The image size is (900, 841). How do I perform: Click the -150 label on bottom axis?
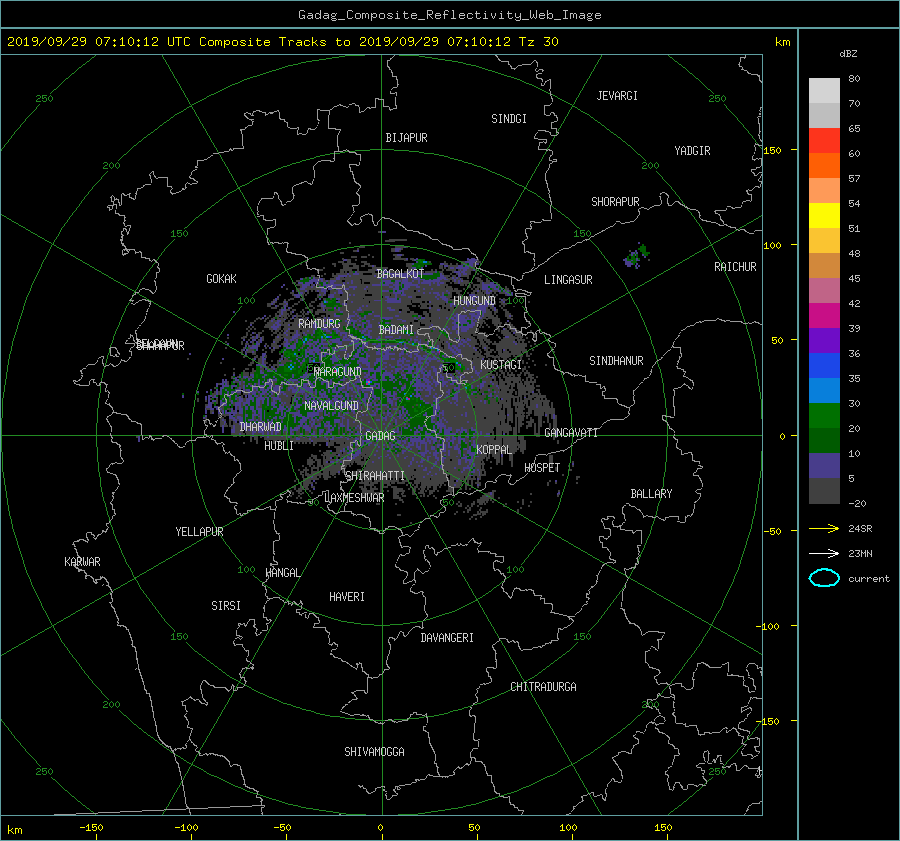pos(91,828)
